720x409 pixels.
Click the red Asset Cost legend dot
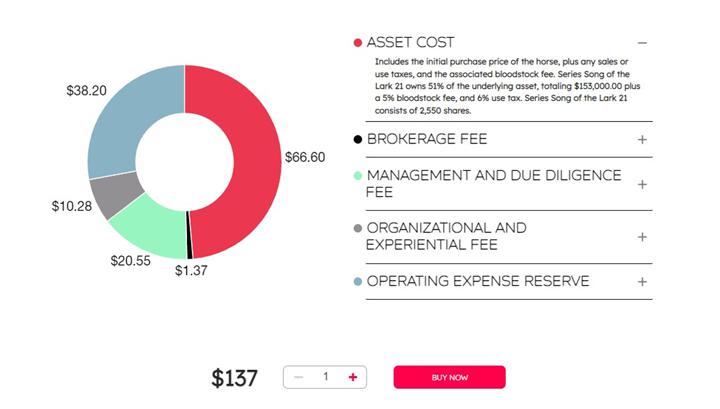click(358, 43)
